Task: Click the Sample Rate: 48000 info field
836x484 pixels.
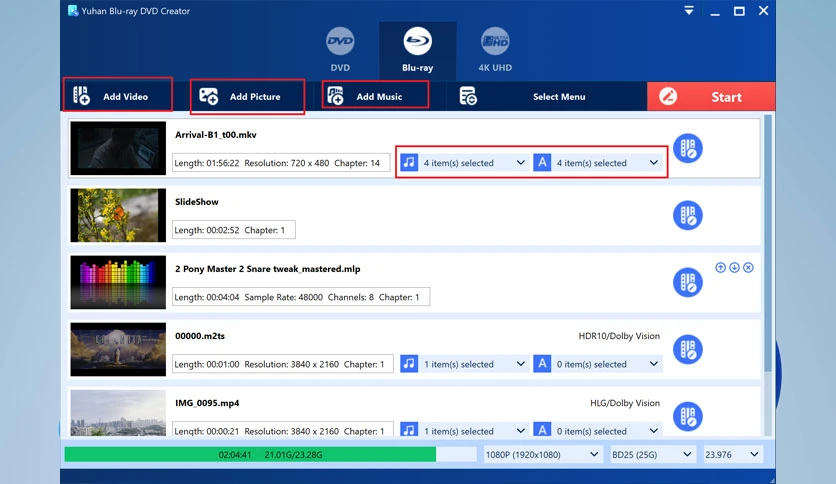Action: pos(284,297)
